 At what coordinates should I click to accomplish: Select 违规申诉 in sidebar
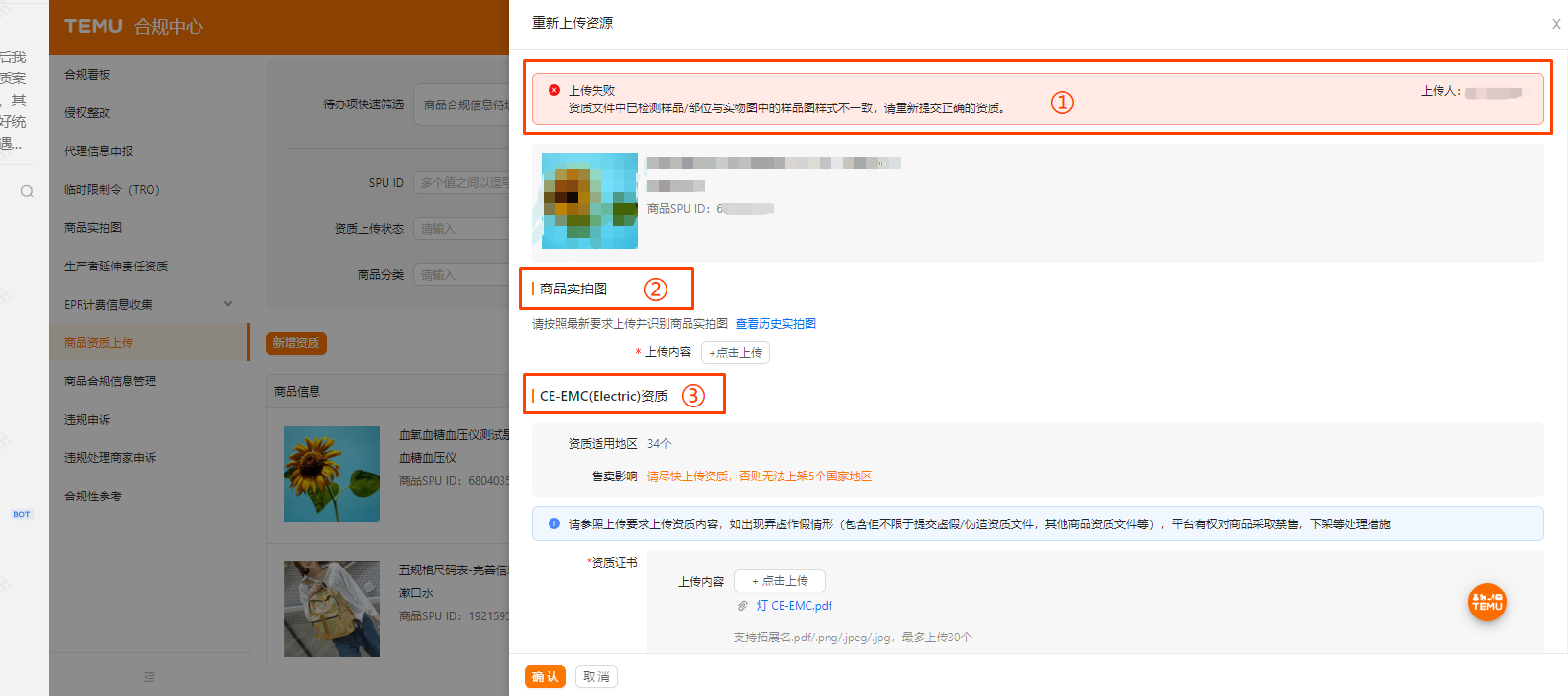[x=87, y=420]
